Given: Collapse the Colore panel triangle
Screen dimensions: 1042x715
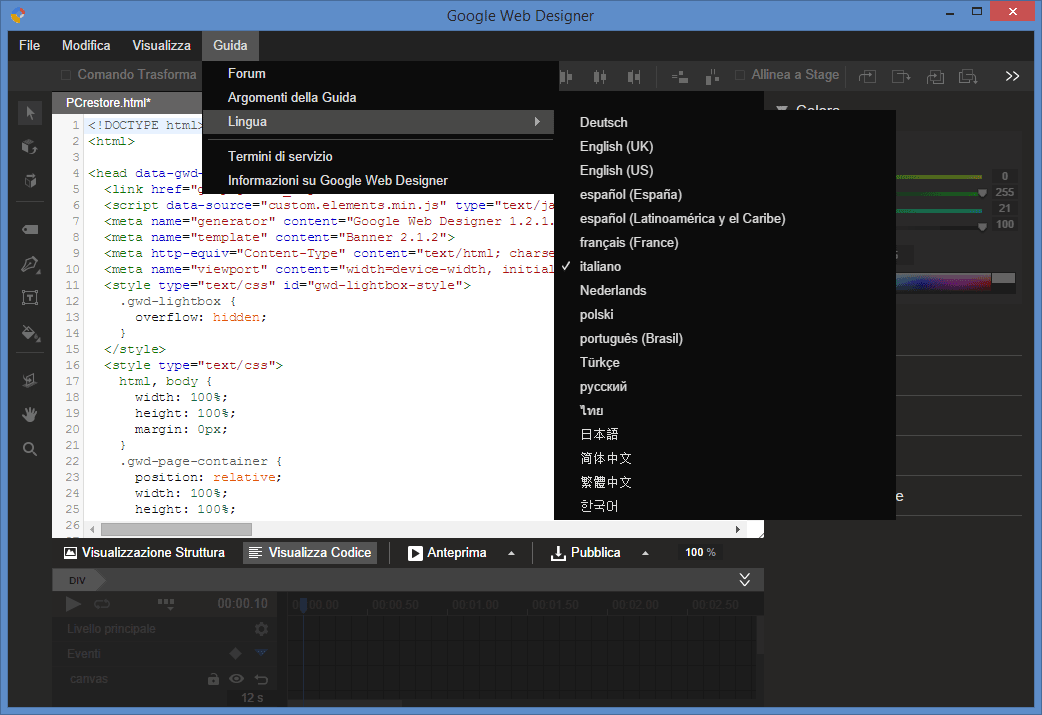Looking at the screenshot, I should point(782,109).
